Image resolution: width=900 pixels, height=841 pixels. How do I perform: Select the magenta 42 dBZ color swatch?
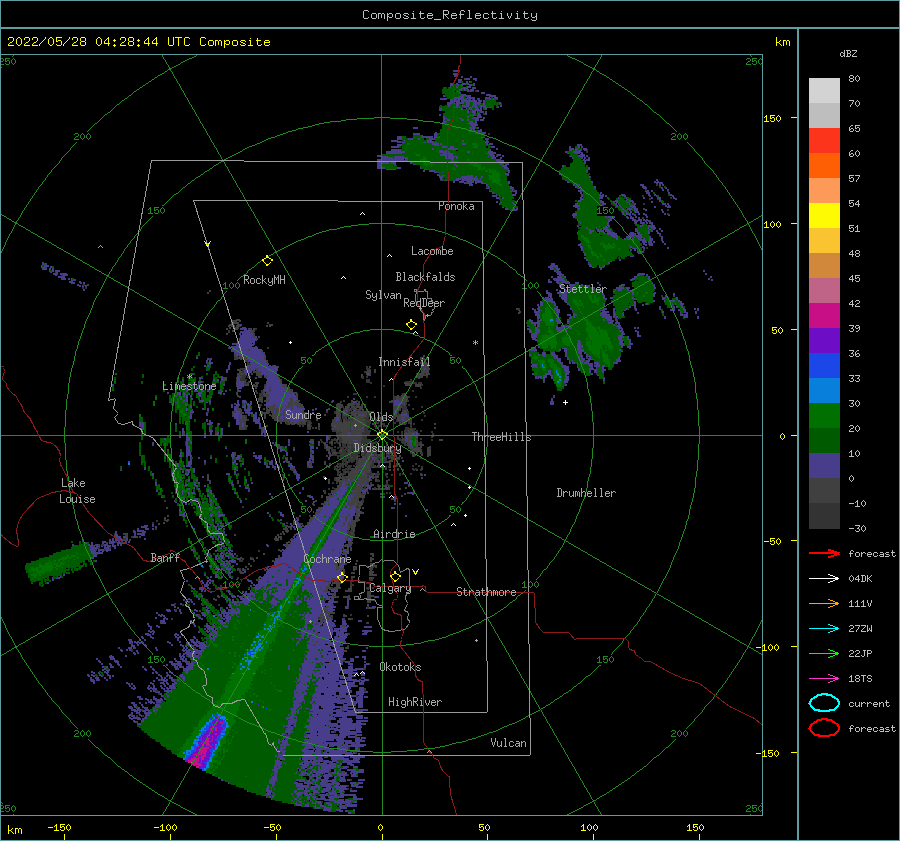point(824,315)
